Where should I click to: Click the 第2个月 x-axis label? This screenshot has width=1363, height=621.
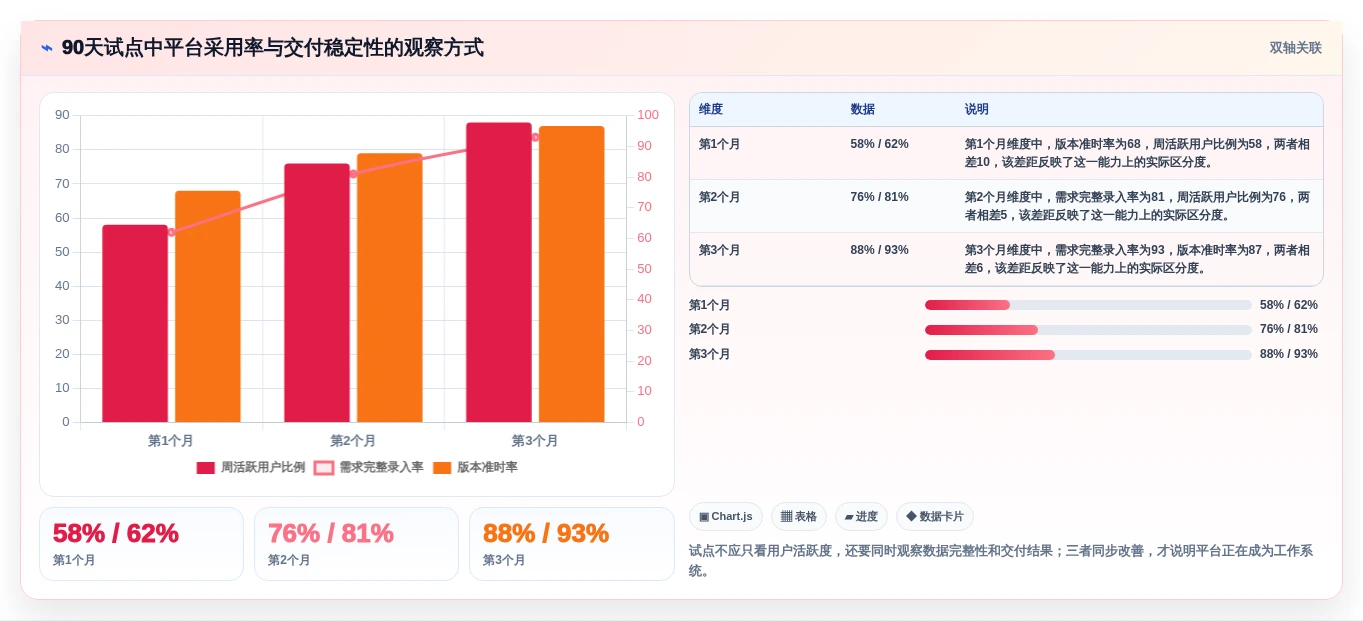353,440
